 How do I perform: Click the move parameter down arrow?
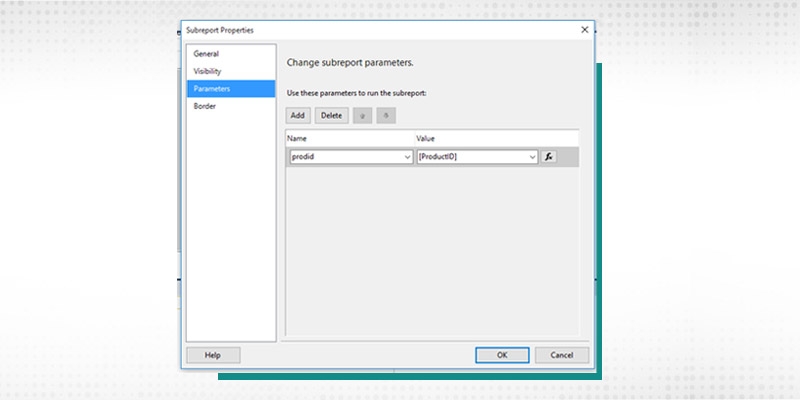click(386, 115)
